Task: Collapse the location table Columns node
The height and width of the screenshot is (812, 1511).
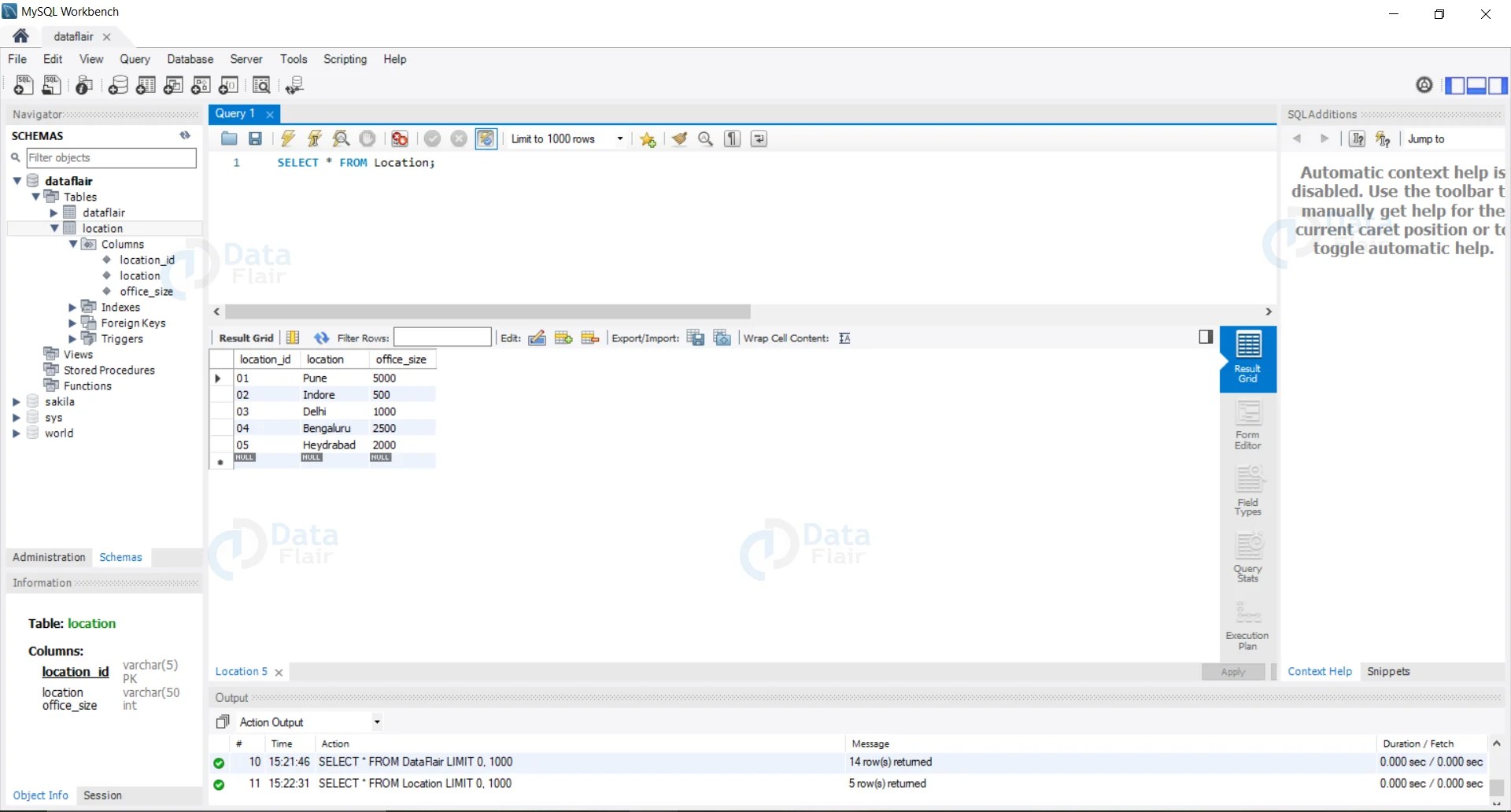Action: point(73,244)
